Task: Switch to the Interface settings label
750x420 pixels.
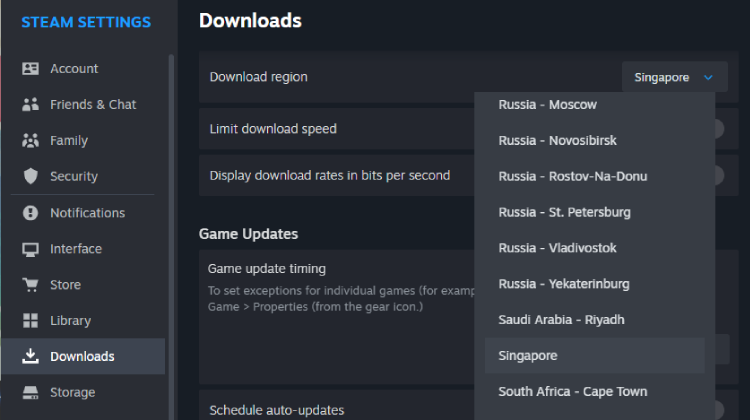Action: [76, 249]
